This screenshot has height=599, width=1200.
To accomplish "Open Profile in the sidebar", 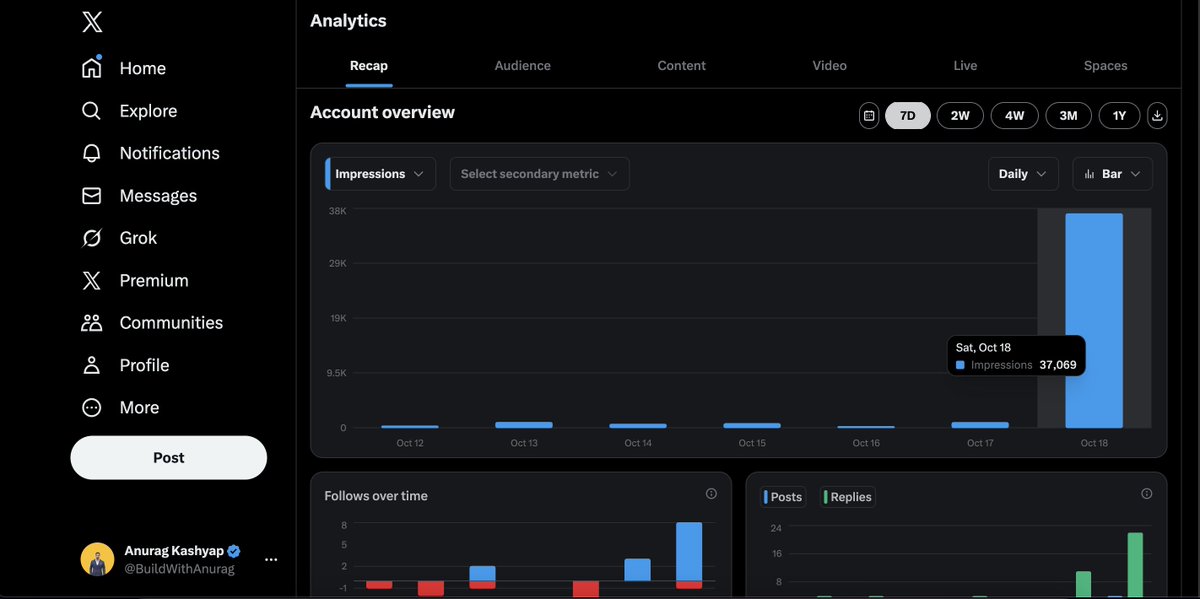I will pos(125,365).
